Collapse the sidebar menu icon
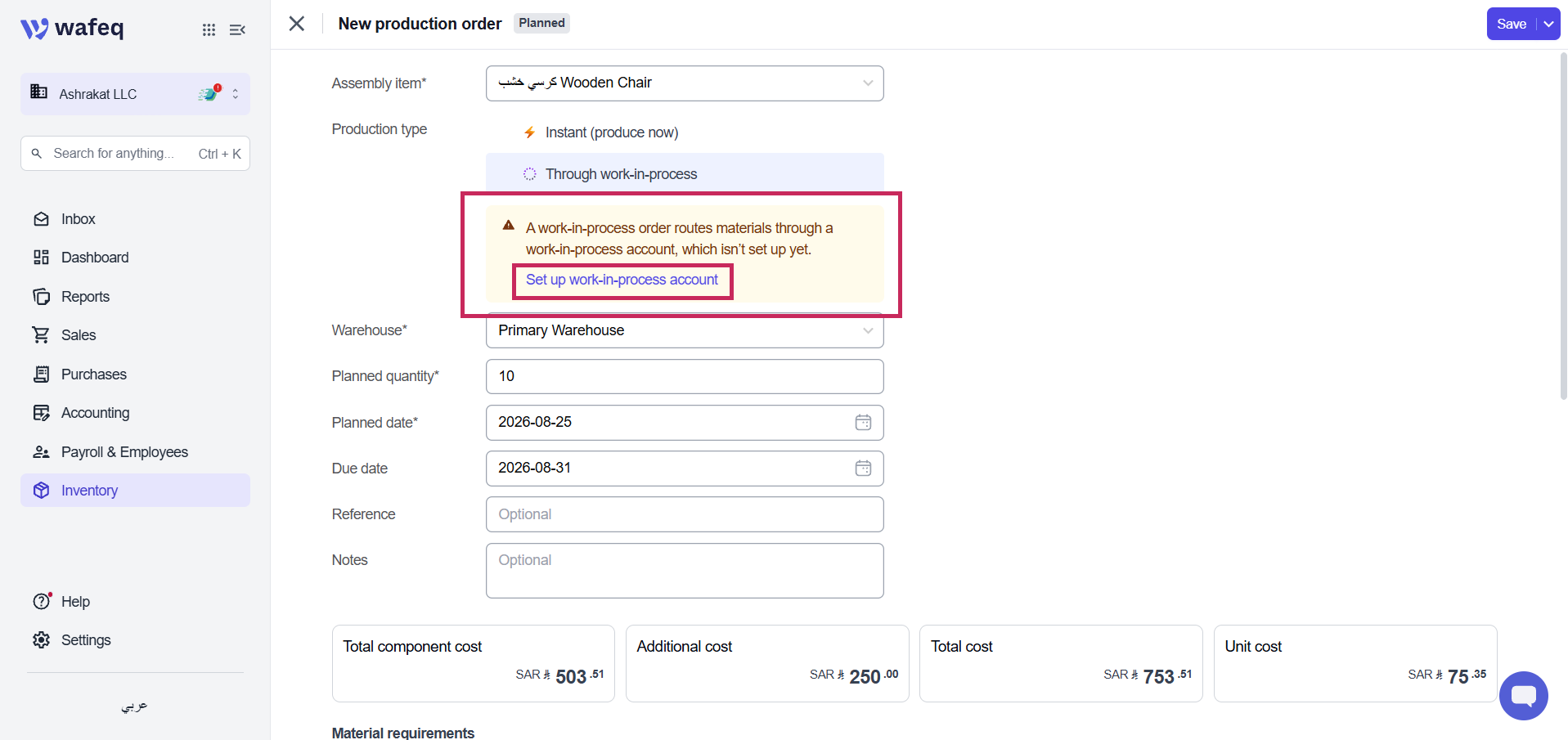Image resolution: width=1568 pixels, height=740 pixels. tap(237, 29)
